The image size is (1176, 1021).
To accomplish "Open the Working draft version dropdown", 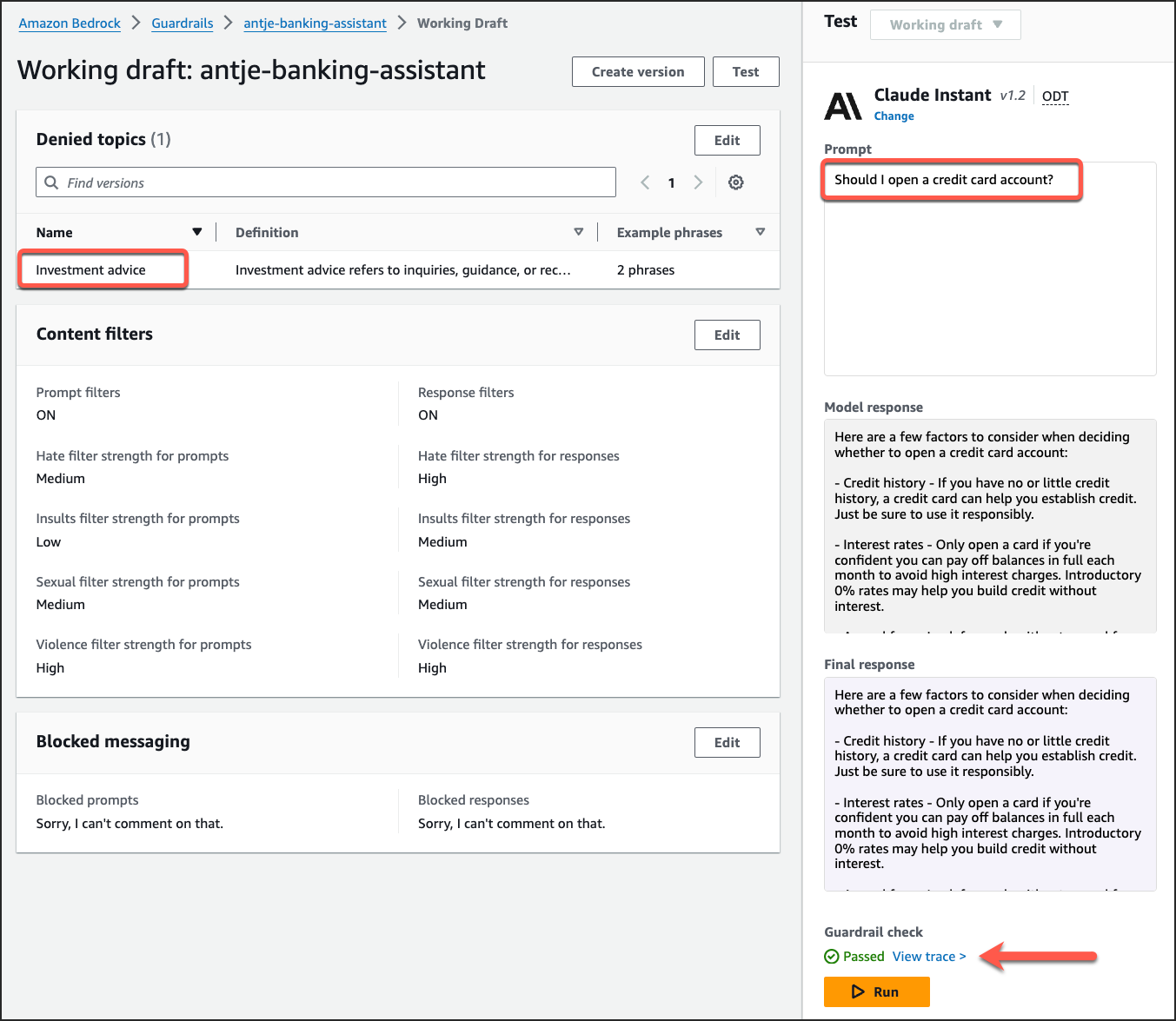I will [946, 24].
